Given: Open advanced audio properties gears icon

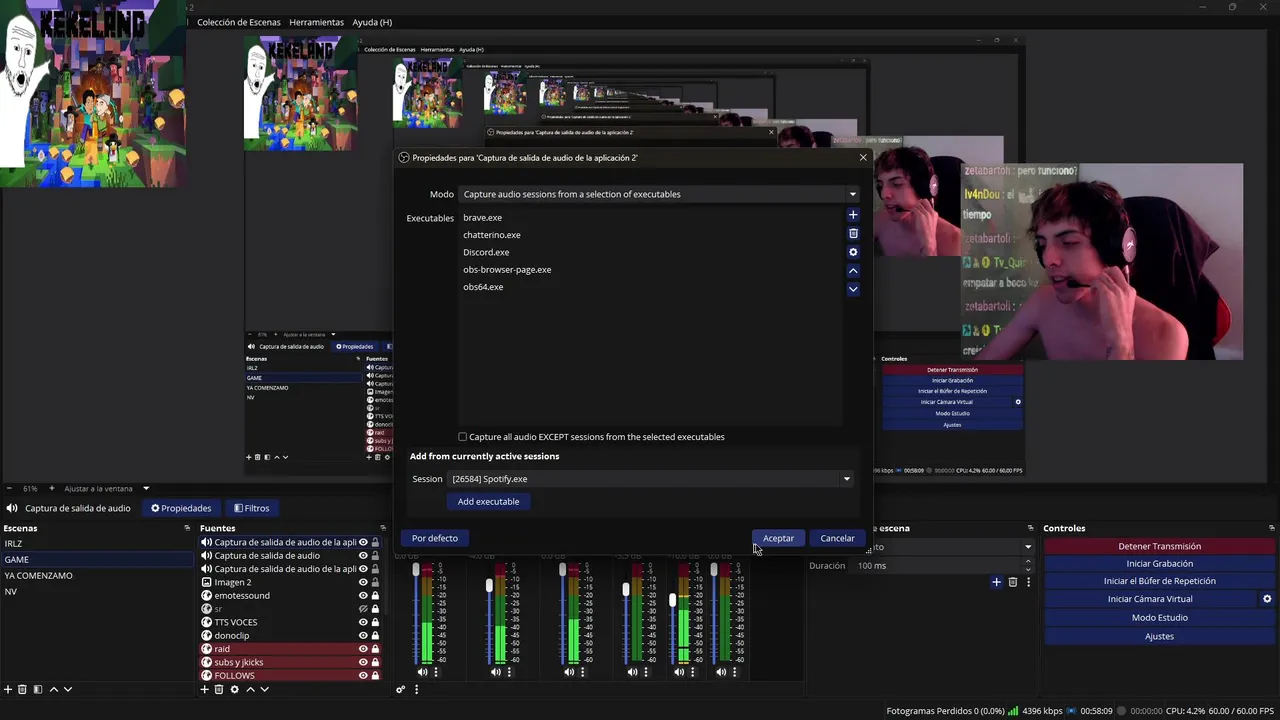Looking at the screenshot, I should pyautogui.click(x=401, y=689).
